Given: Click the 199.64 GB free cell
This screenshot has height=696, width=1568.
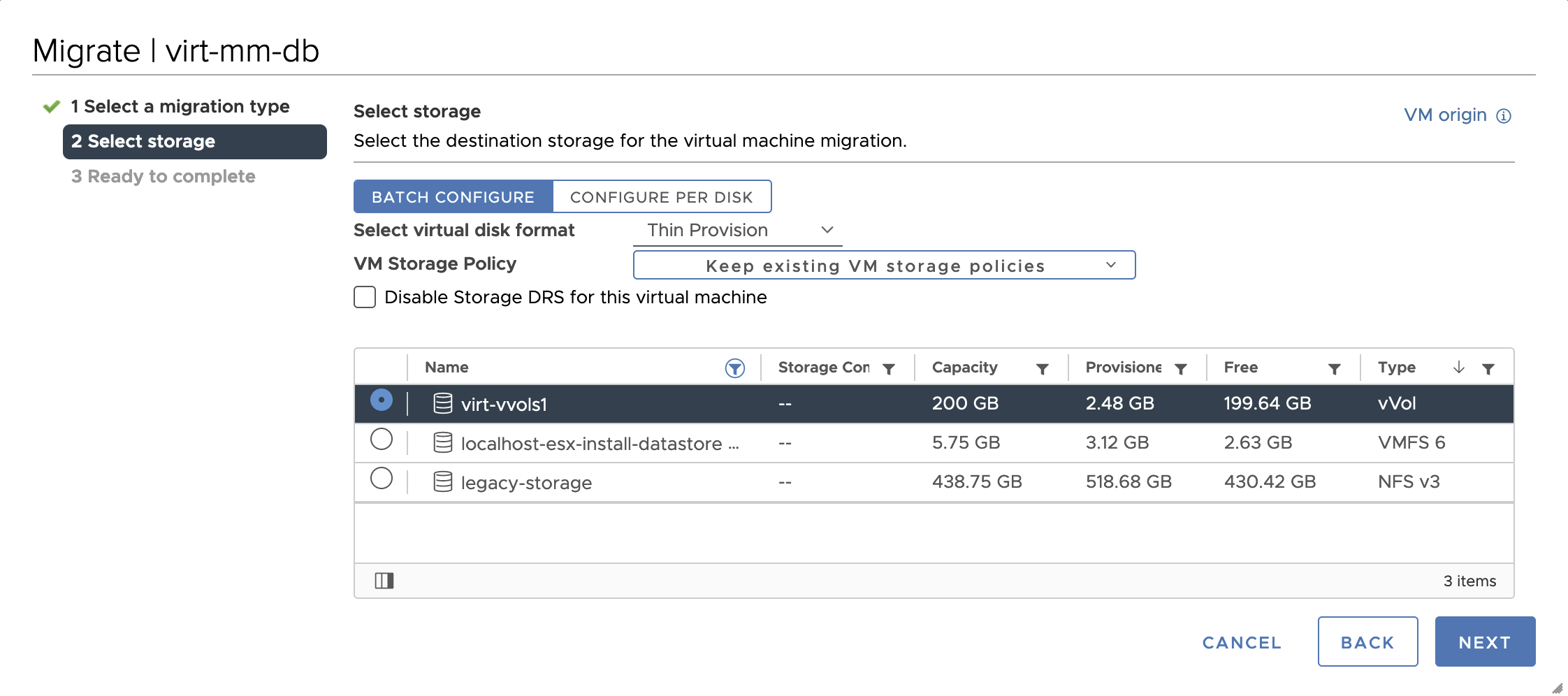Looking at the screenshot, I should pyautogui.click(x=1268, y=403).
